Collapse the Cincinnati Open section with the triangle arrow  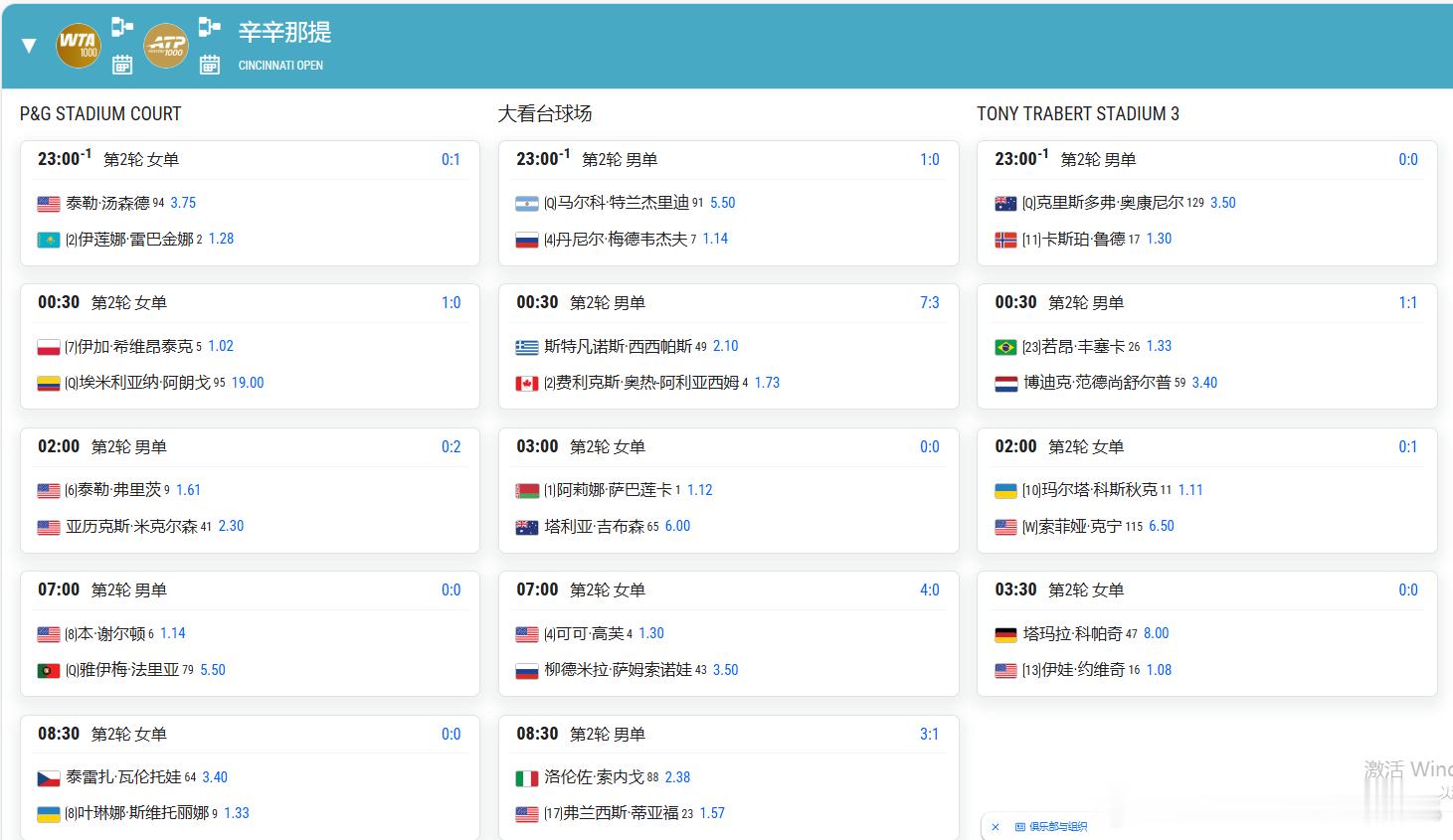[x=29, y=45]
